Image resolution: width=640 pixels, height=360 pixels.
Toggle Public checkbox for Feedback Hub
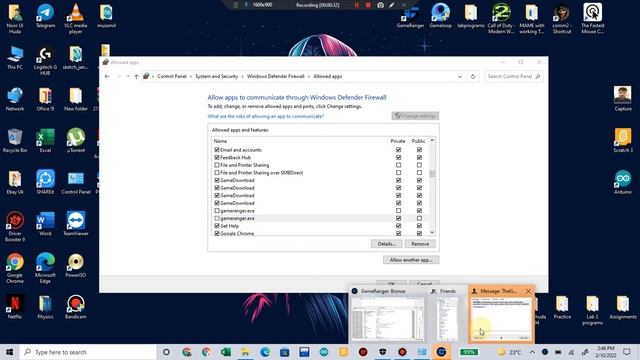(x=419, y=158)
